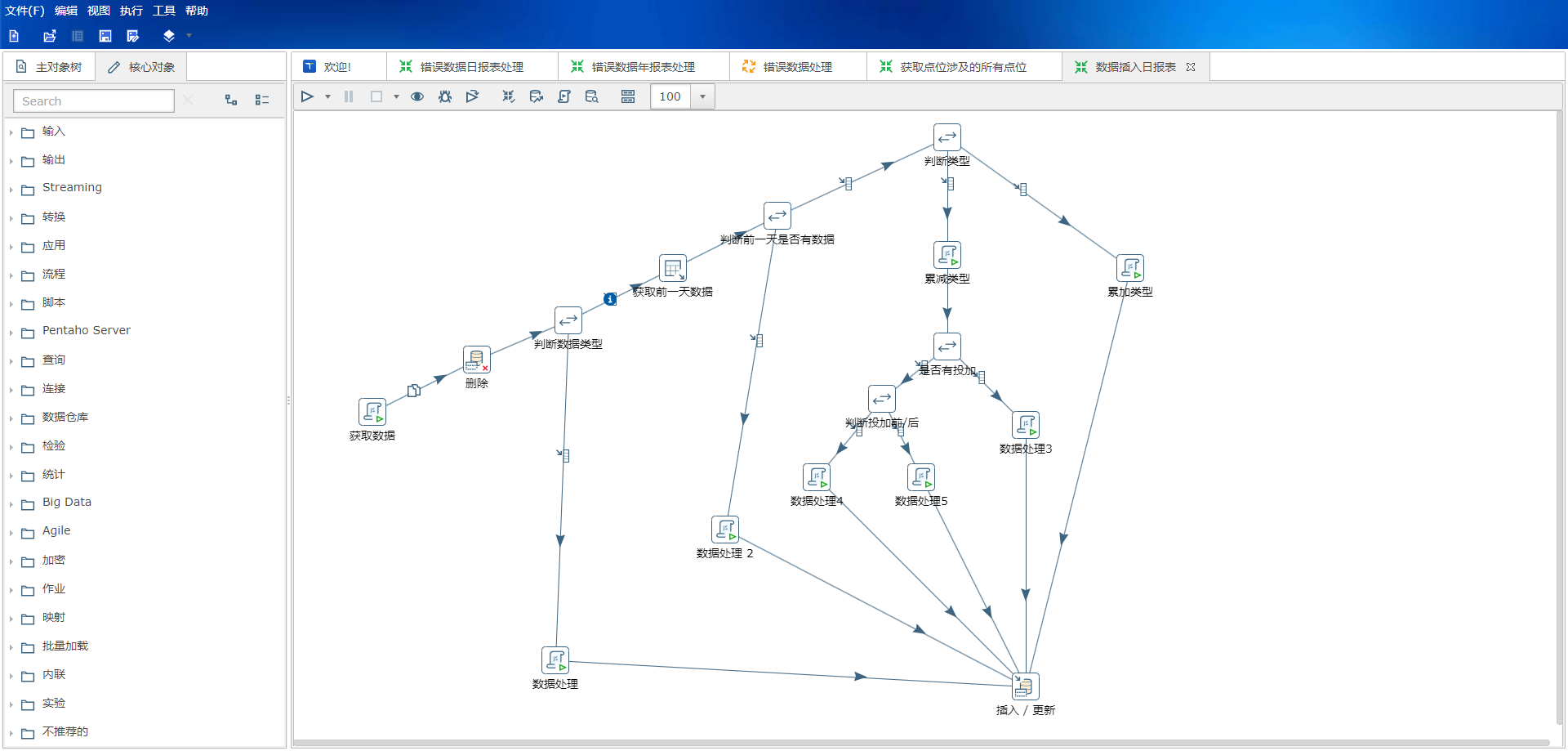Expand the 输入 folder
This screenshot has height=751, width=1568.
(11, 132)
